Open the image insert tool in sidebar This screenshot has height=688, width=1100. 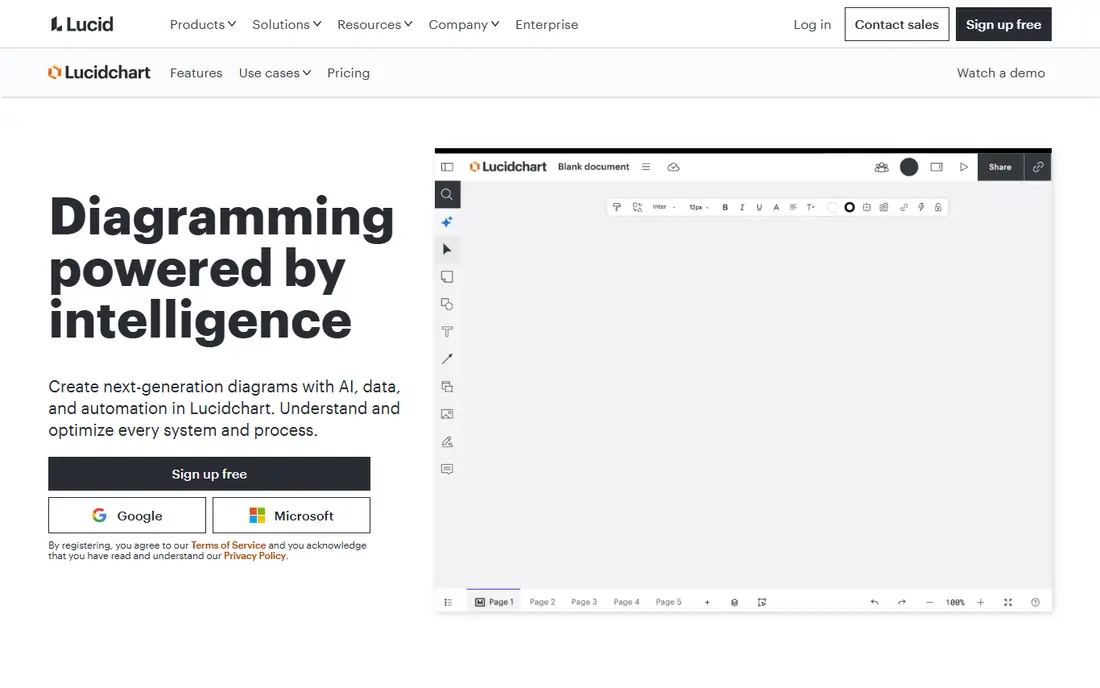coord(447,414)
